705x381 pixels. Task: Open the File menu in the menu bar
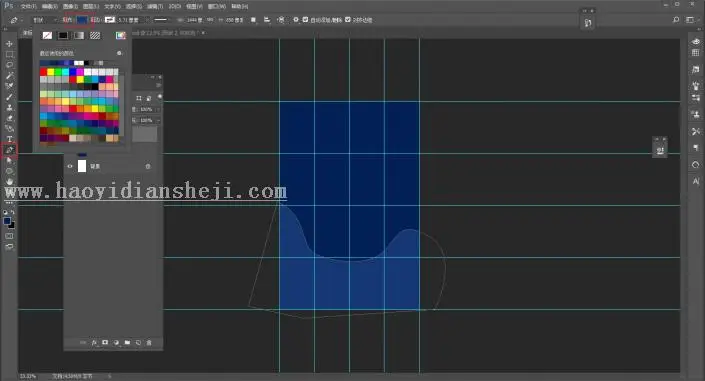coord(28,6)
